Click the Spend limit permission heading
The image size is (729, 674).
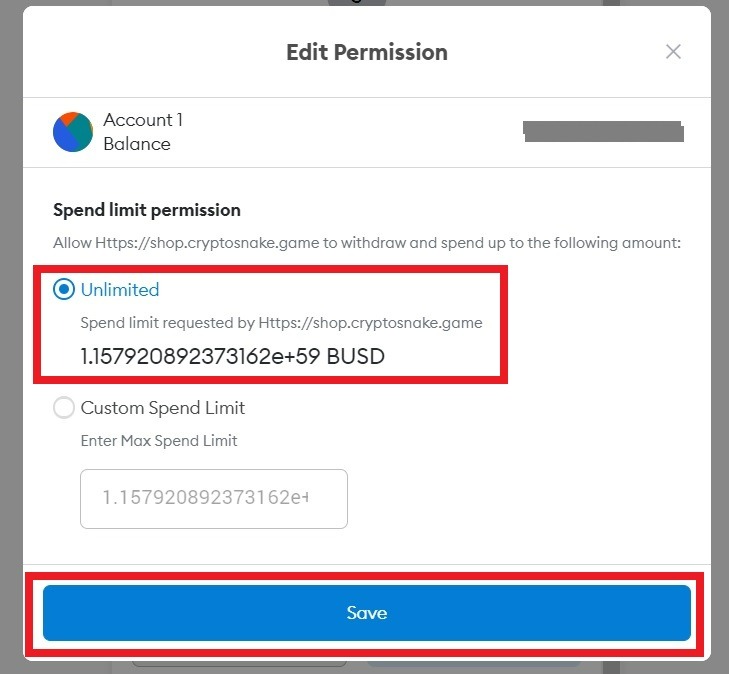[147, 210]
